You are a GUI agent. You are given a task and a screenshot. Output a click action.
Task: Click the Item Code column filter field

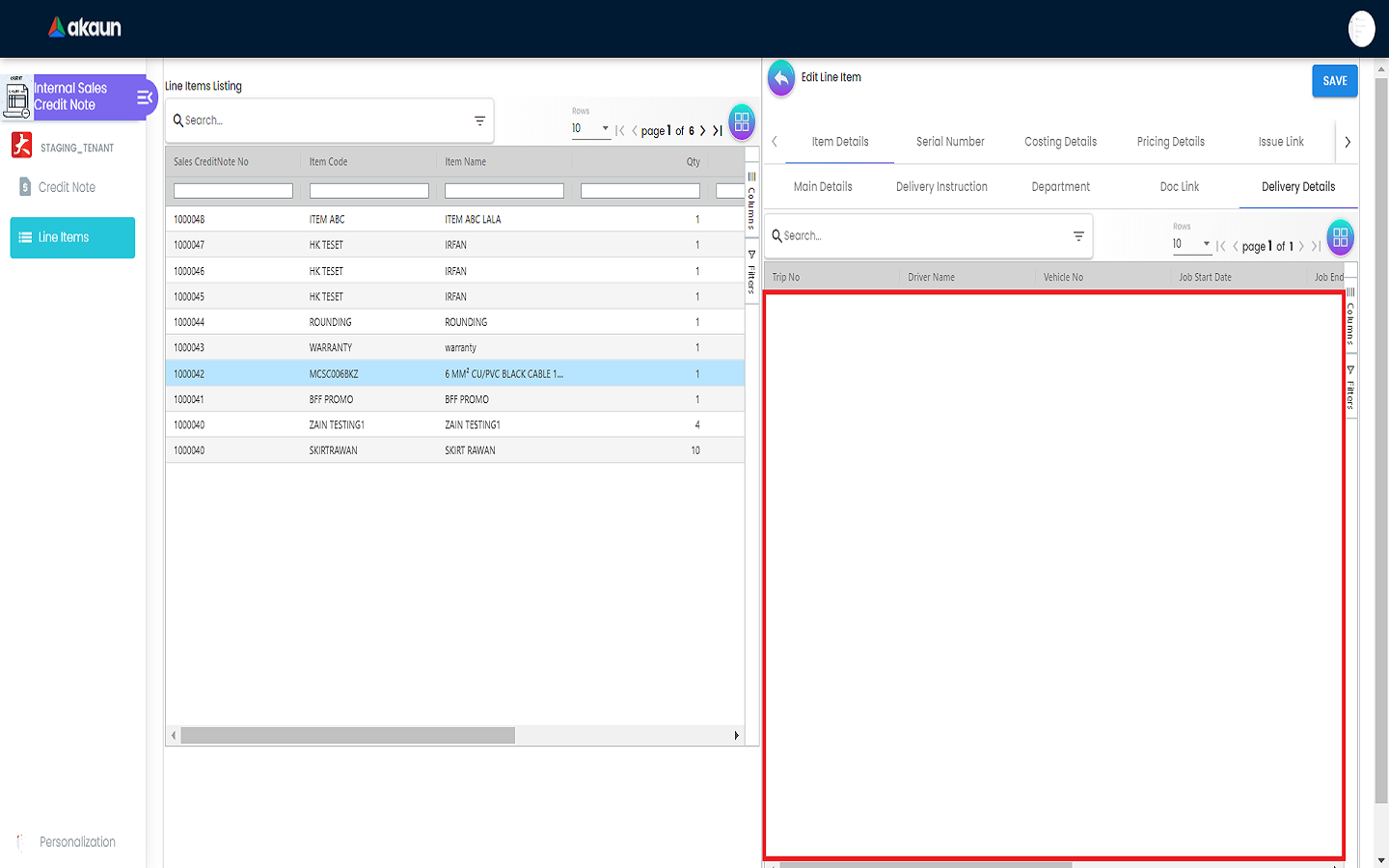pyautogui.click(x=368, y=192)
